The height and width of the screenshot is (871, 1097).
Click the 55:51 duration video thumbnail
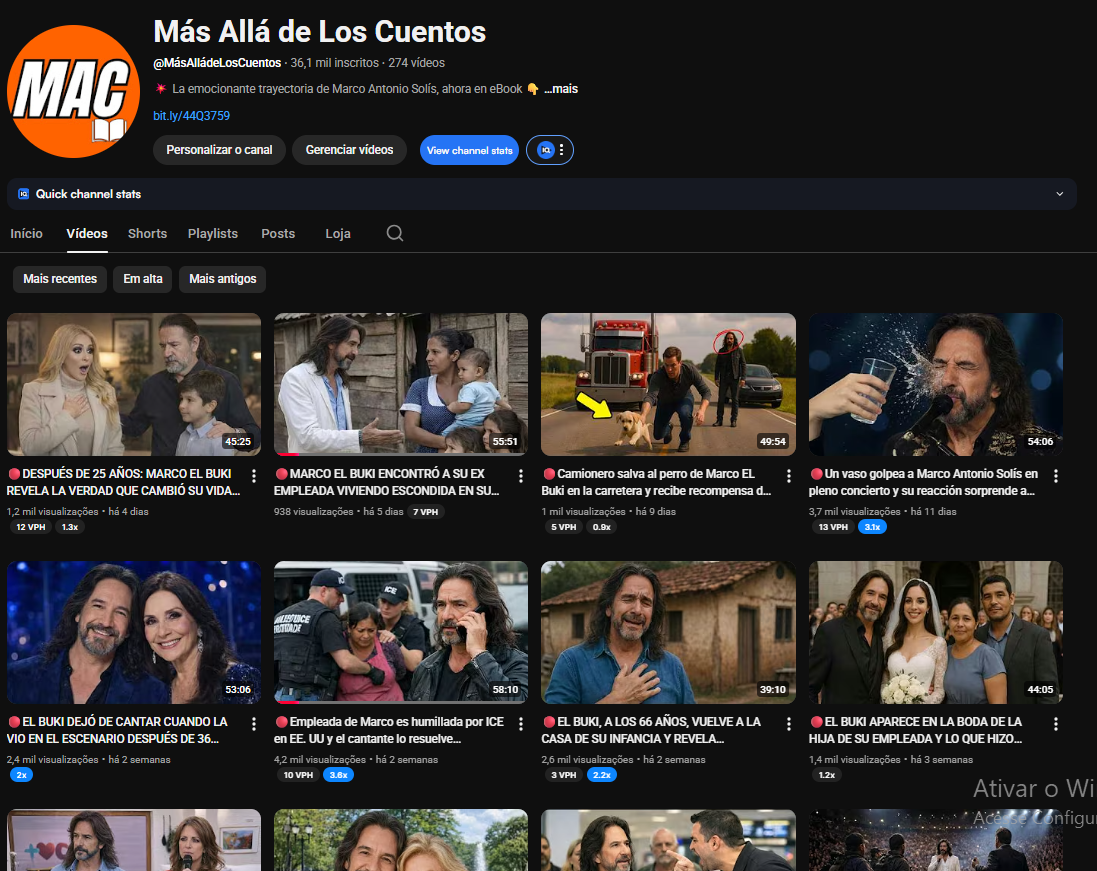401,384
